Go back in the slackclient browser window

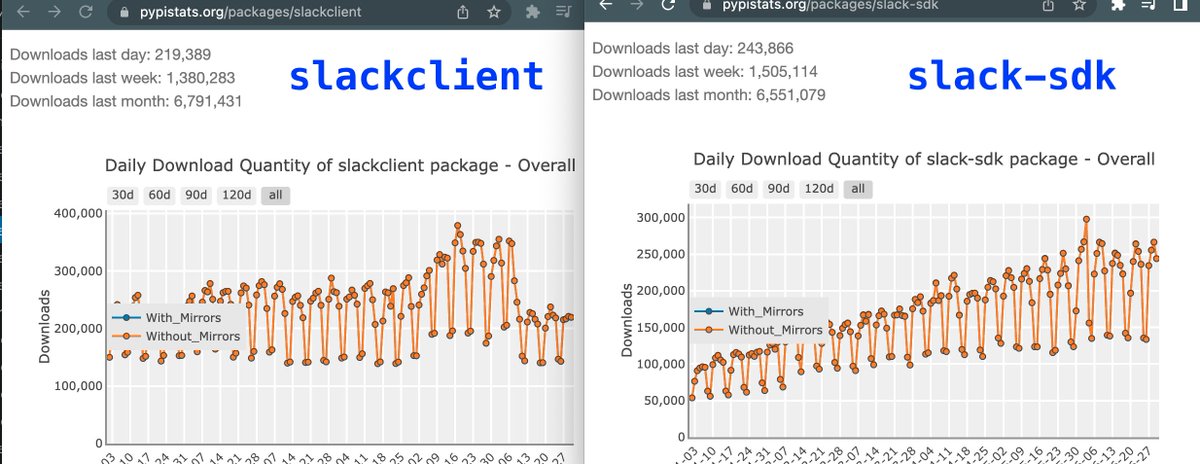coord(22,13)
